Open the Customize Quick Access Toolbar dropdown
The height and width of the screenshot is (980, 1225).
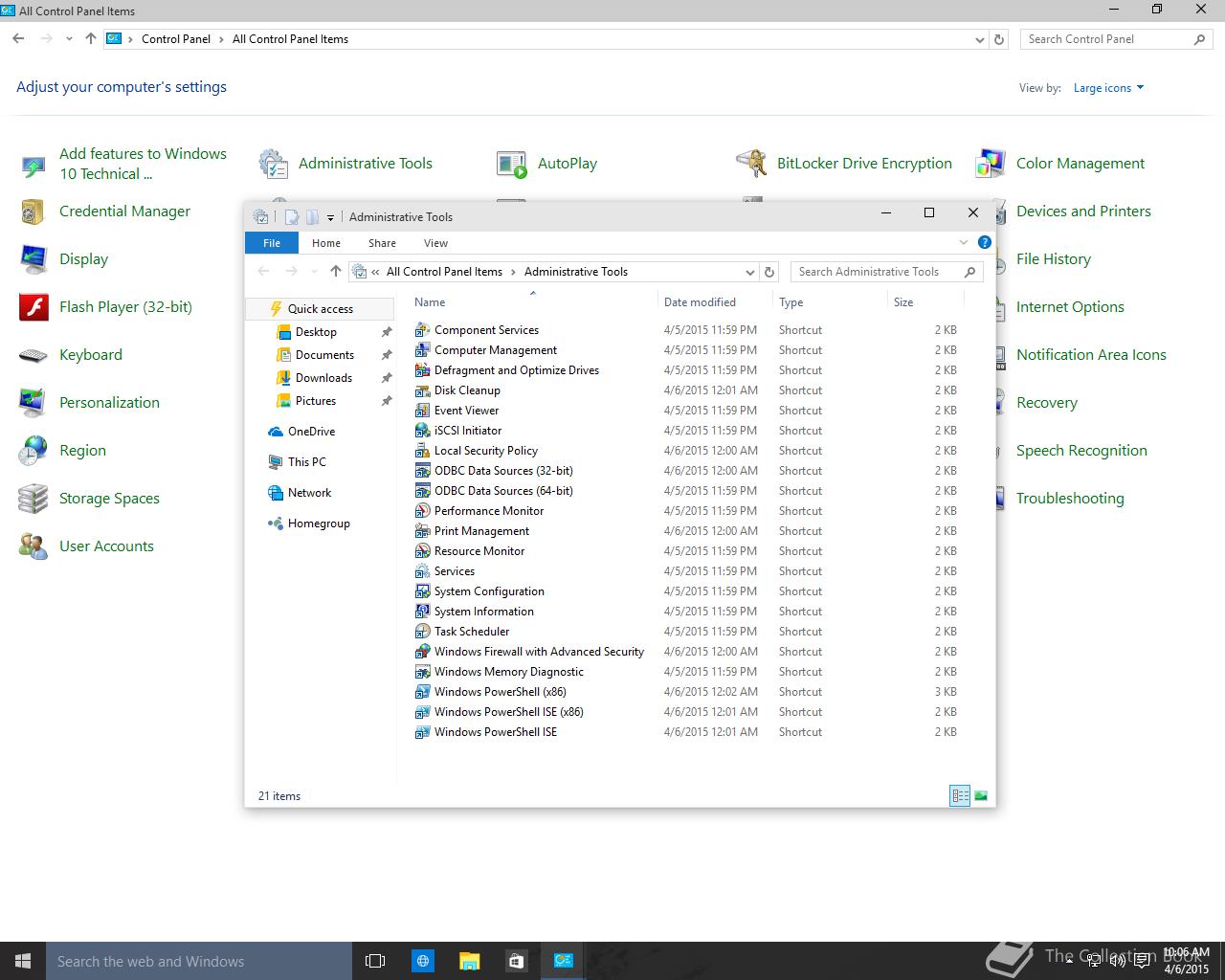click(330, 218)
